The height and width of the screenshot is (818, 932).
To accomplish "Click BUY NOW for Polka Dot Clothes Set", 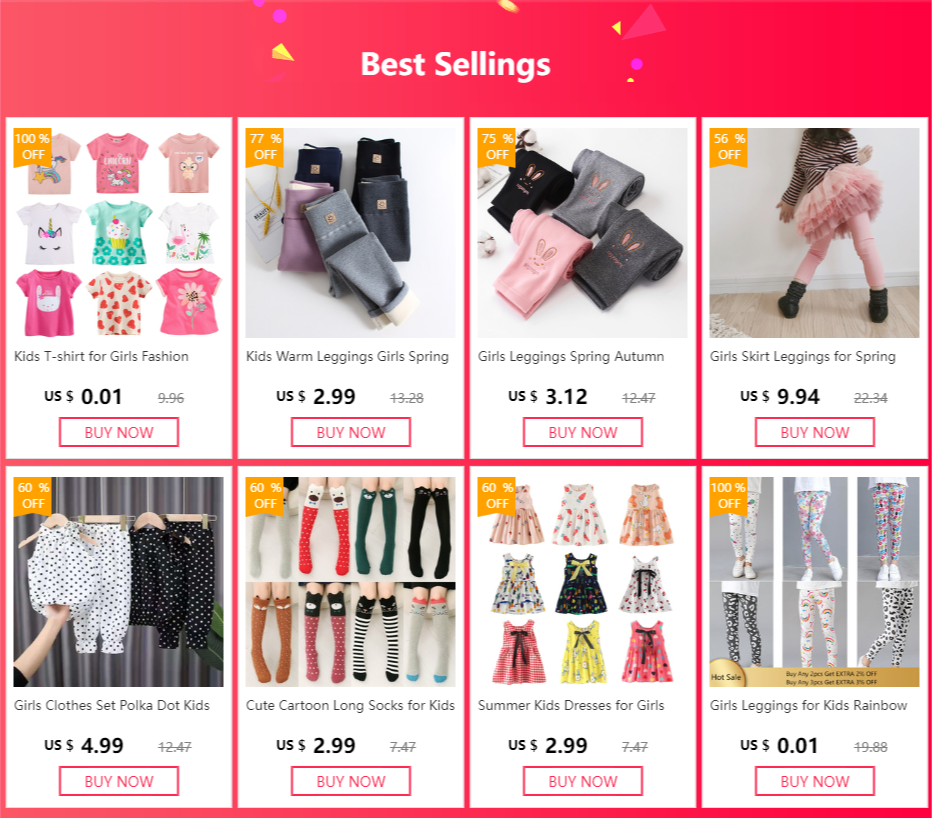I will pos(119,781).
